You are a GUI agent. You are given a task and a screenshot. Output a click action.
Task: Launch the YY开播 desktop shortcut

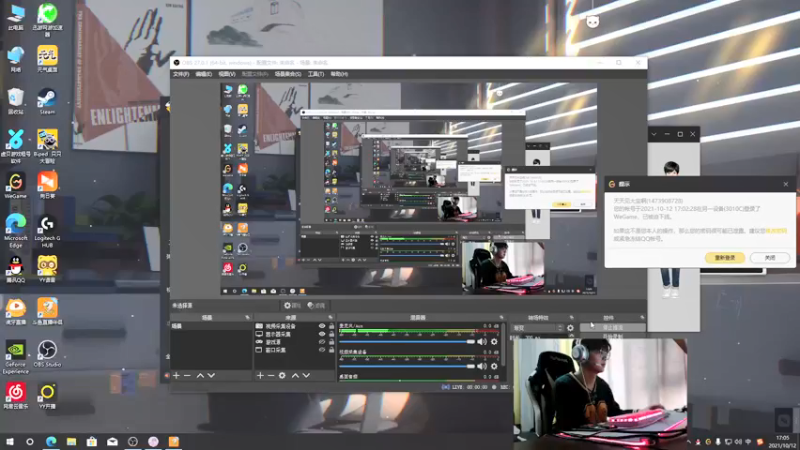tap(47, 396)
